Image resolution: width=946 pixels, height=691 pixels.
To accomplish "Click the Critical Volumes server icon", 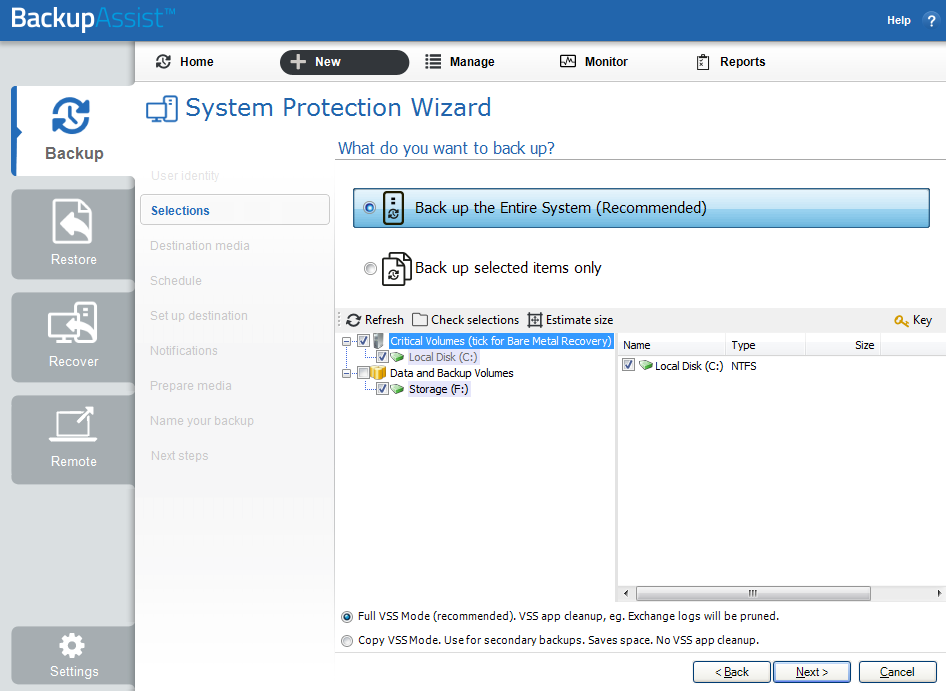I will click(x=378, y=341).
